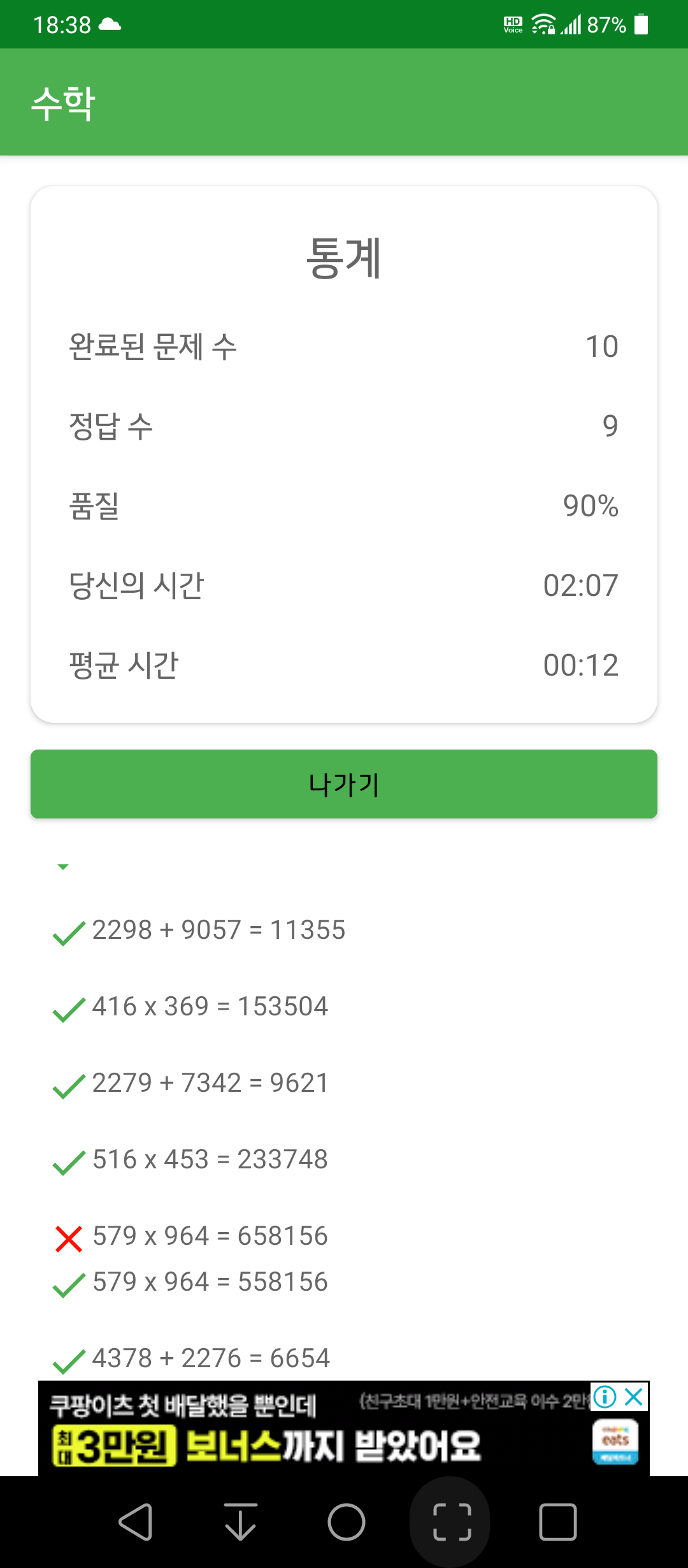Tap the screen capture frame icon
The image size is (688, 1568).
coord(452,1522)
